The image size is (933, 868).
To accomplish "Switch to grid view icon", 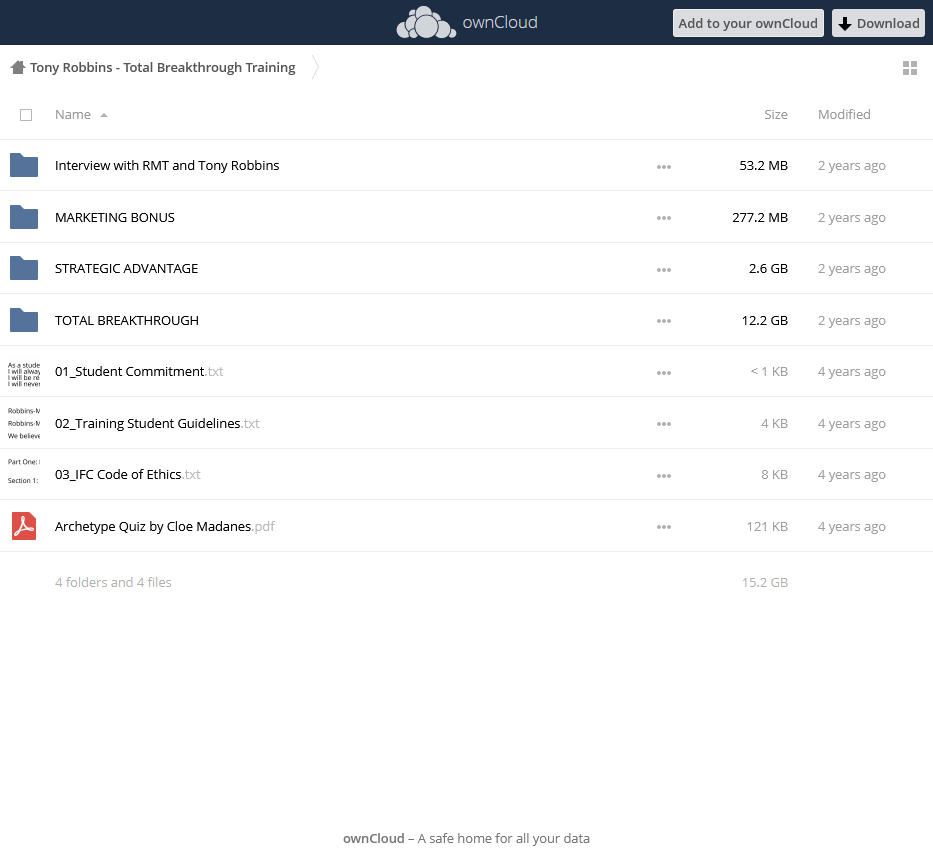I will [910, 68].
